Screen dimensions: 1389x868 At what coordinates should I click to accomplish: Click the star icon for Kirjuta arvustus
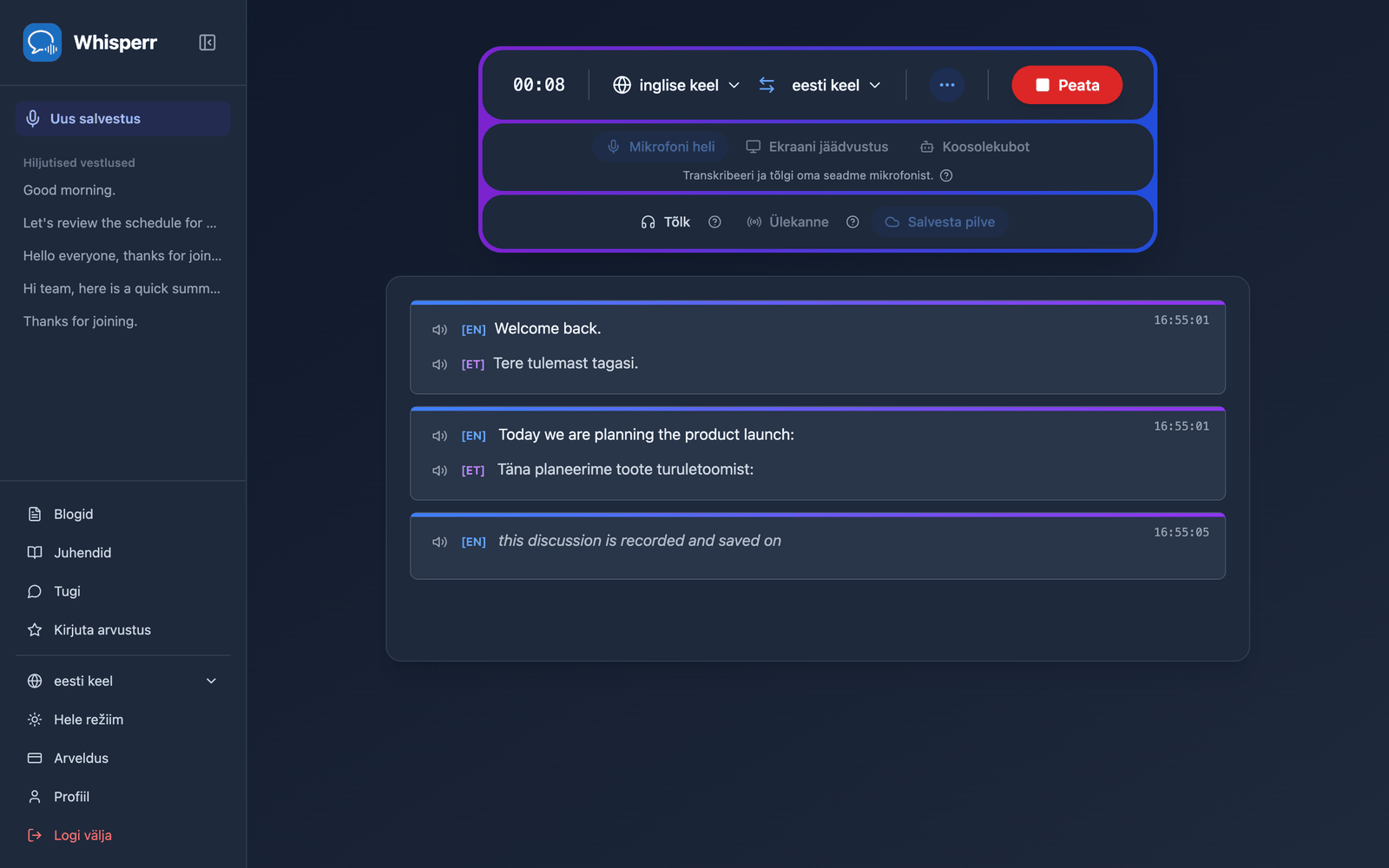[35, 630]
